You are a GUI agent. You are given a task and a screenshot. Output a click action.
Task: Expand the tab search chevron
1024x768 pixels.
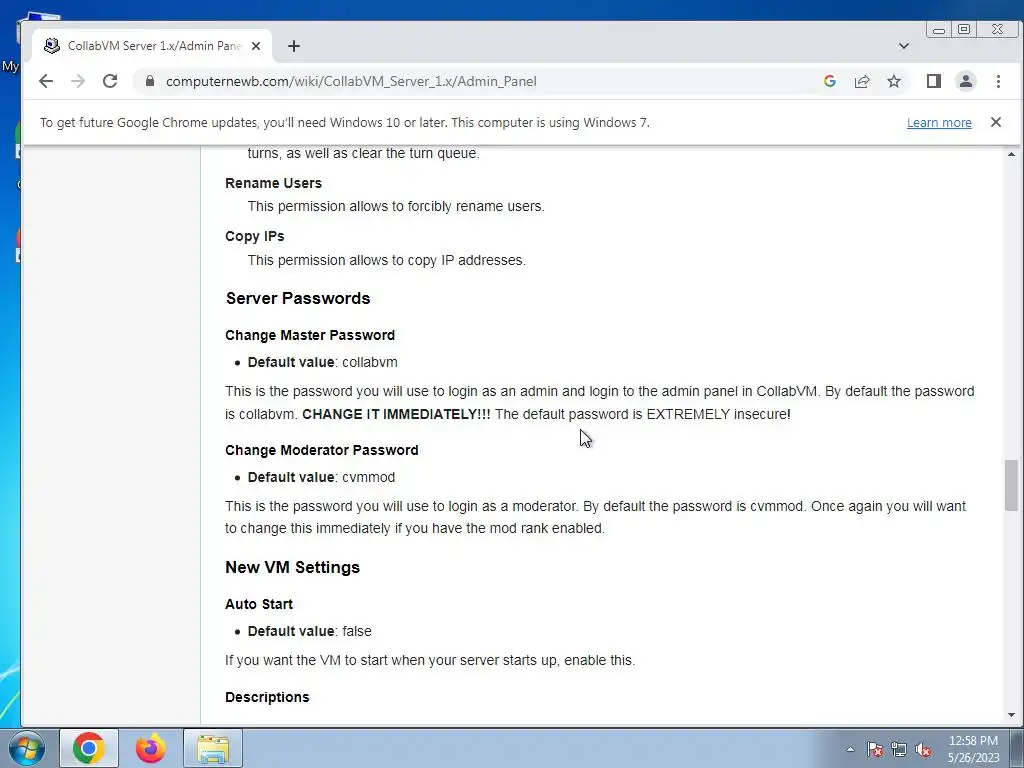903,46
